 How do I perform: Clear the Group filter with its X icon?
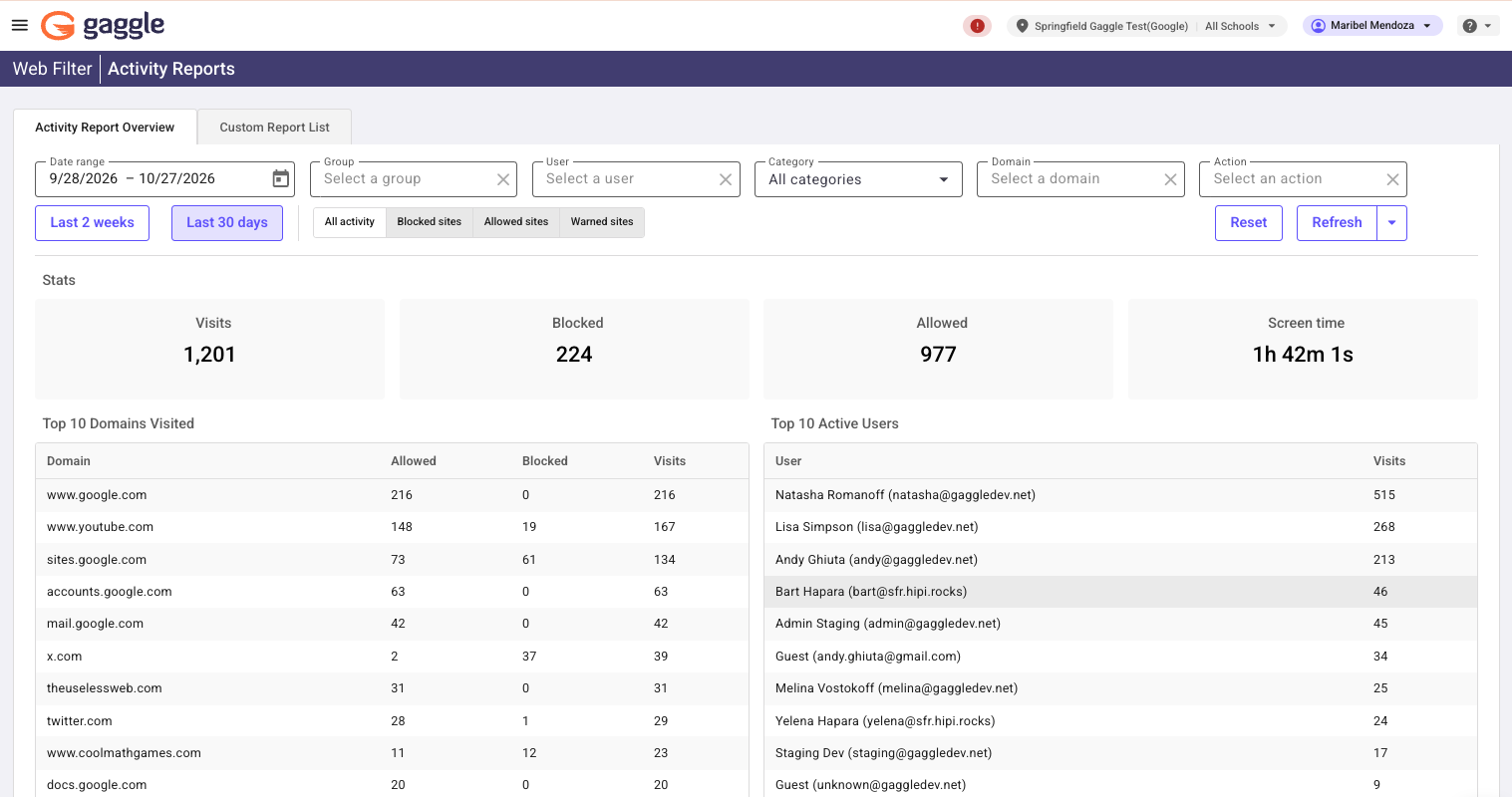tap(503, 179)
